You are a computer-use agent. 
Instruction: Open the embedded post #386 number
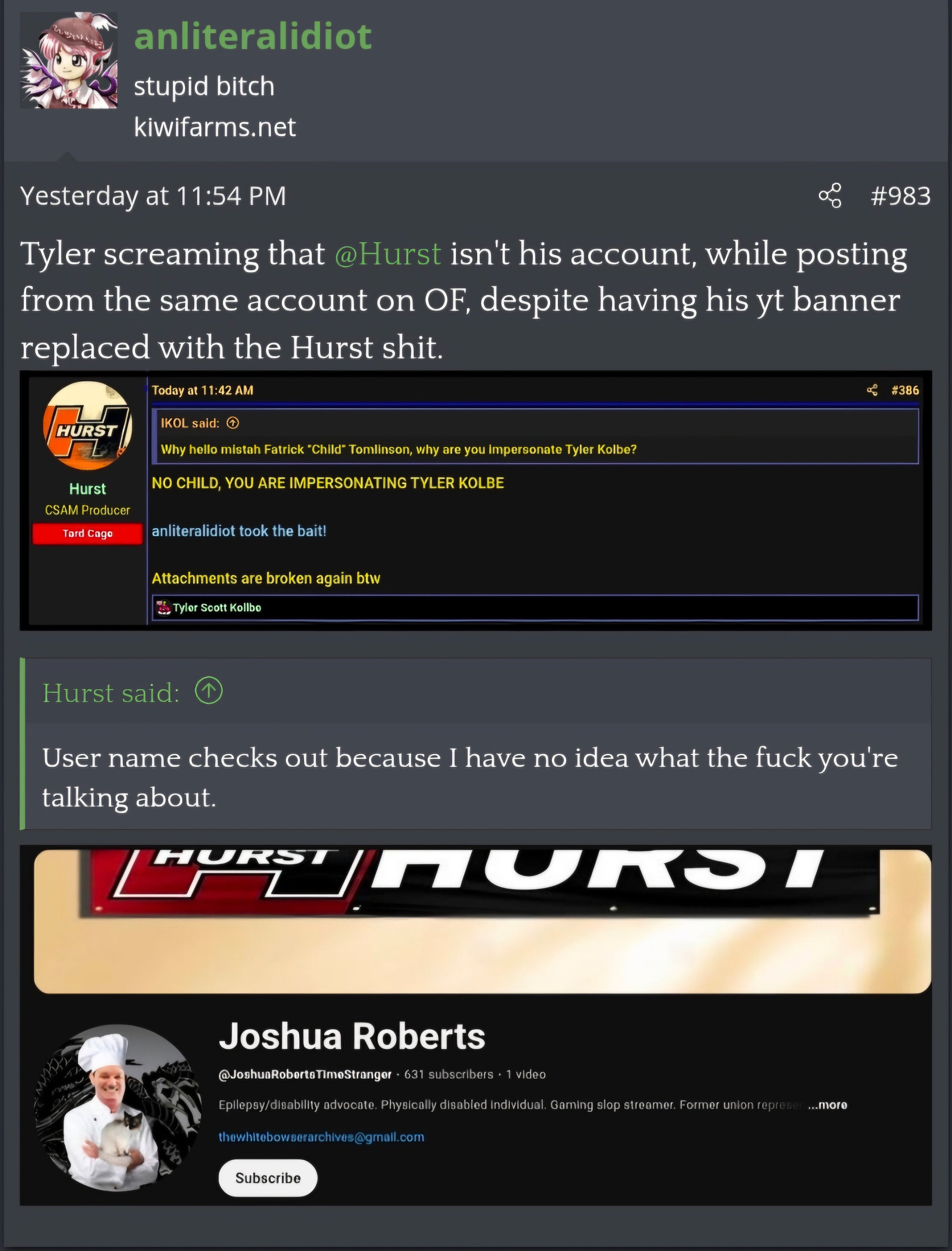pyautogui.click(x=905, y=390)
